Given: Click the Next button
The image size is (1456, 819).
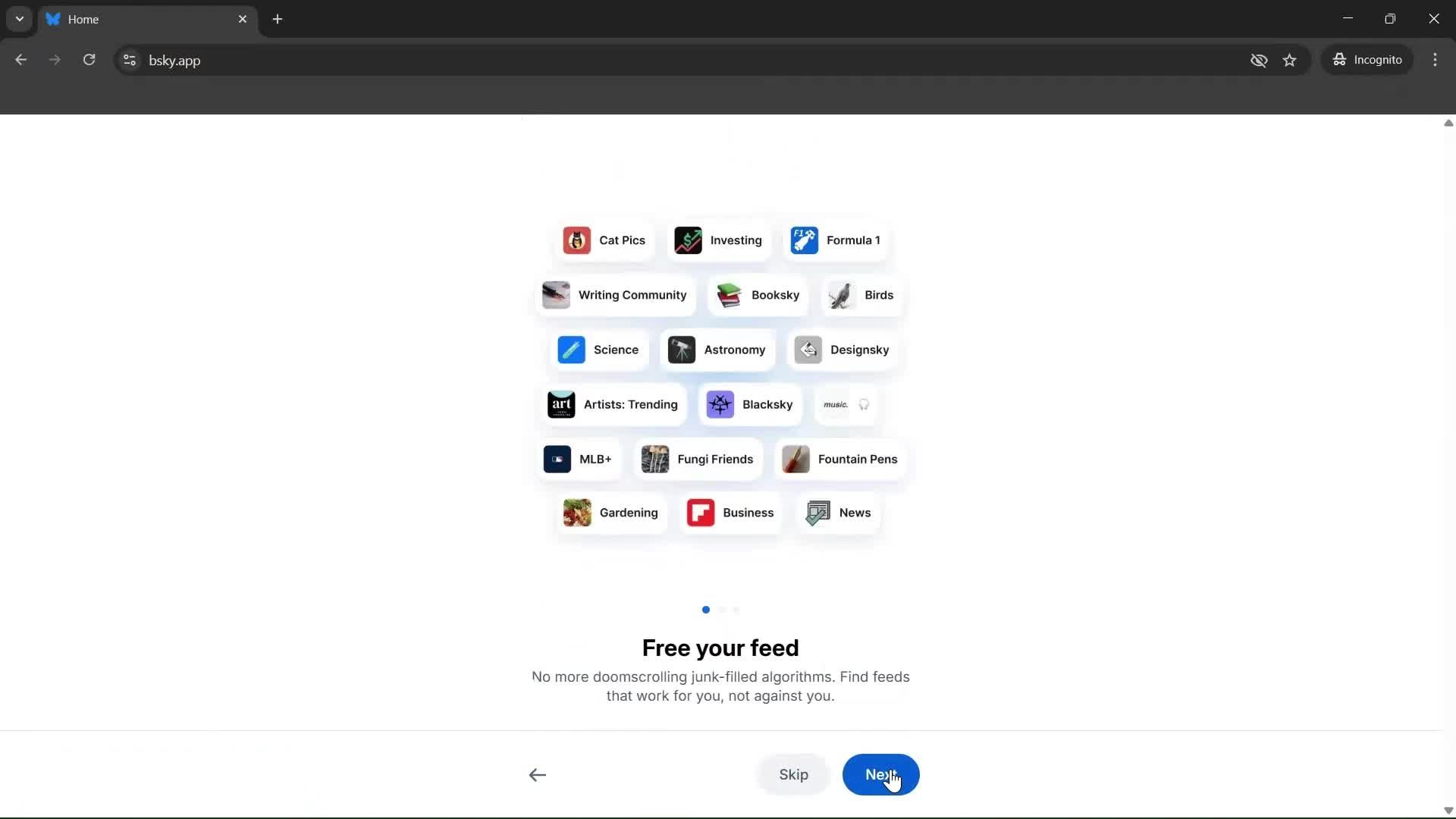Looking at the screenshot, I should [x=881, y=774].
